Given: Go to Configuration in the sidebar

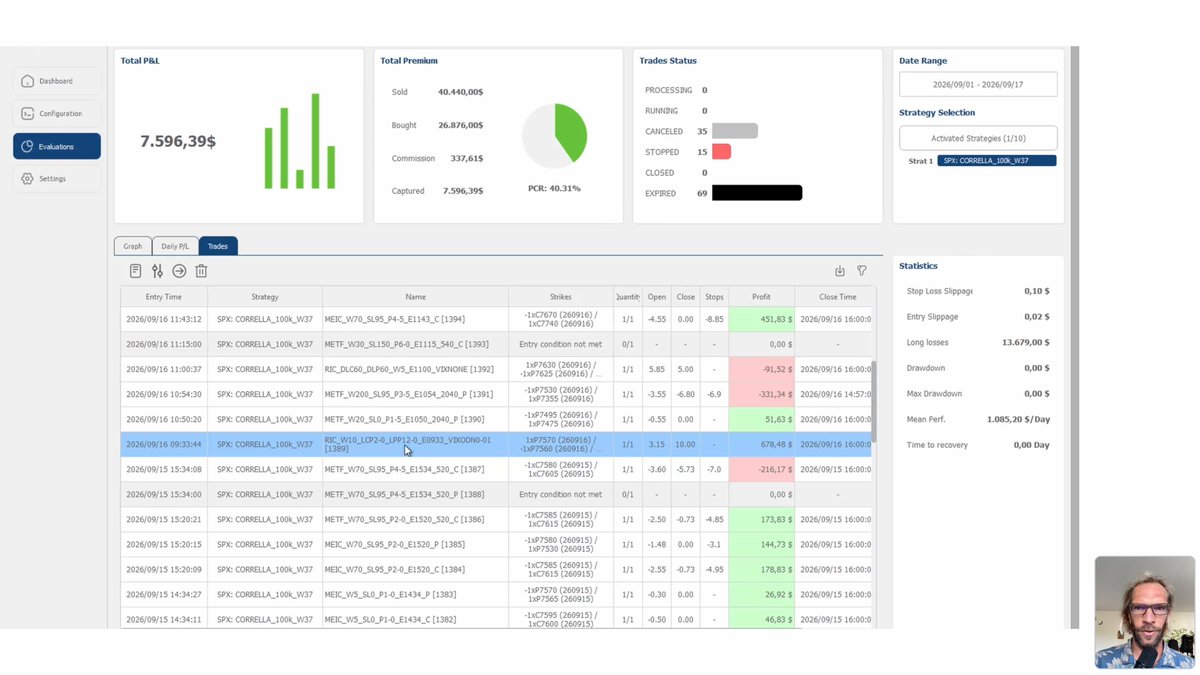Looking at the screenshot, I should click(x=57, y=114).
